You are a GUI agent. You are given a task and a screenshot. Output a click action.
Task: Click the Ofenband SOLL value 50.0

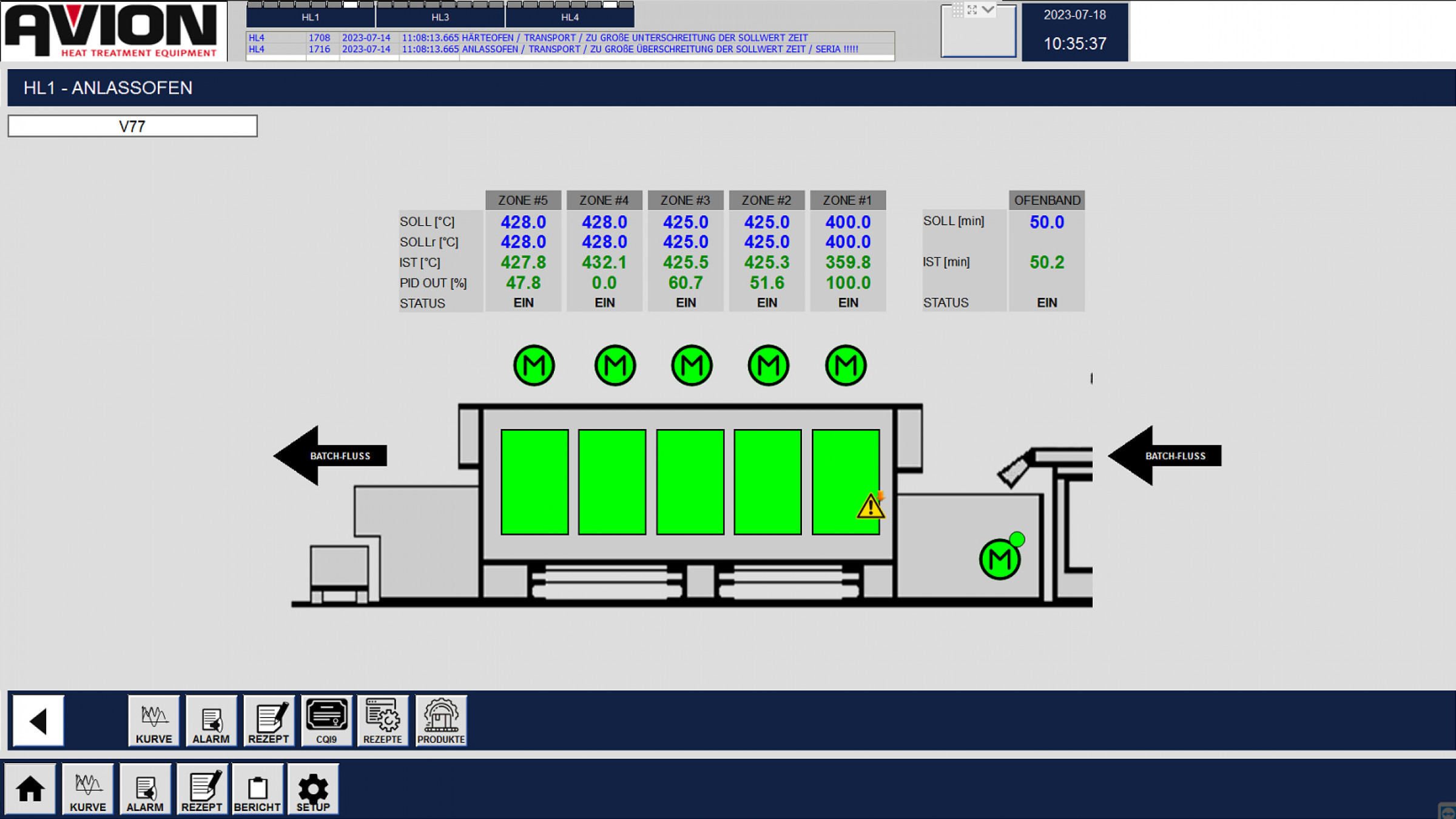click(1046, 222)
